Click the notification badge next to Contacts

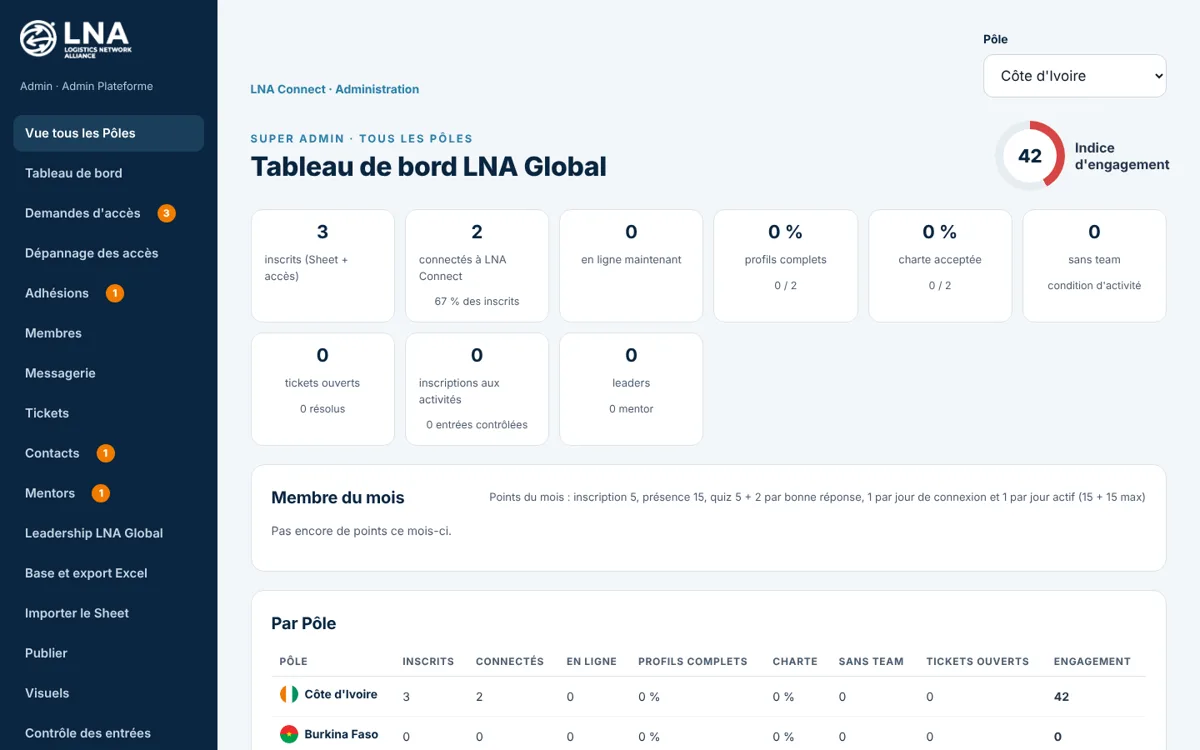(105, 453)
